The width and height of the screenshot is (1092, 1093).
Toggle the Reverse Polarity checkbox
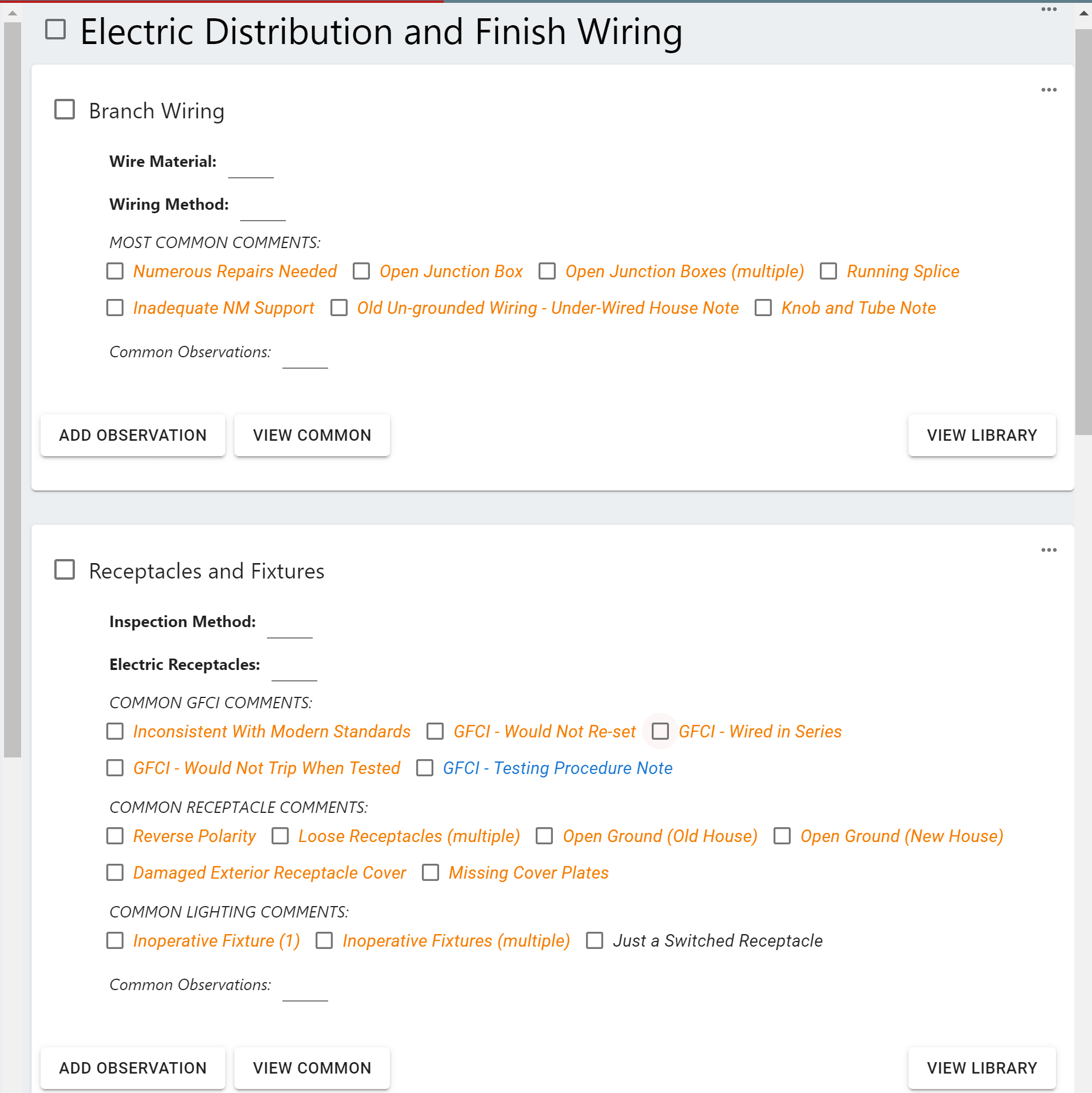coord(115,836)
